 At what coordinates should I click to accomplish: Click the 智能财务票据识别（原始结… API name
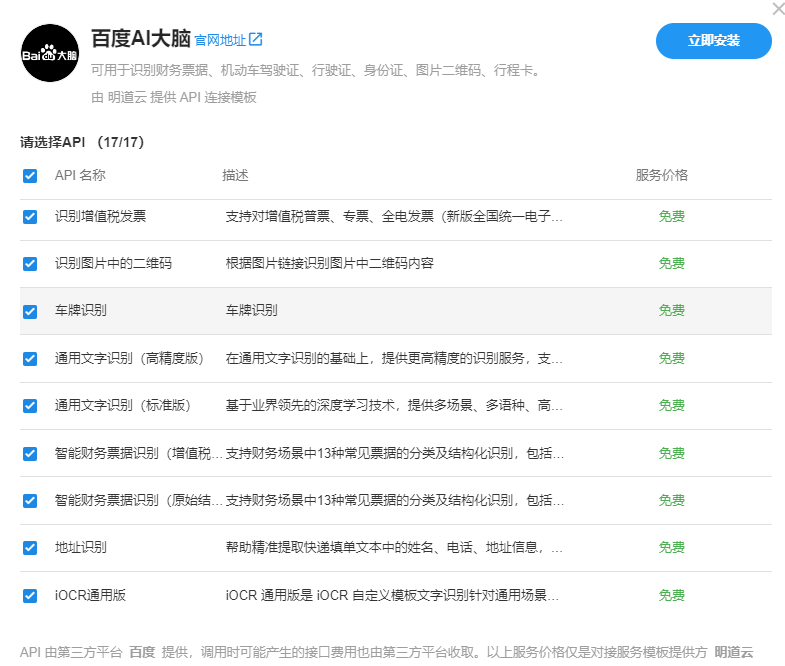138,500
